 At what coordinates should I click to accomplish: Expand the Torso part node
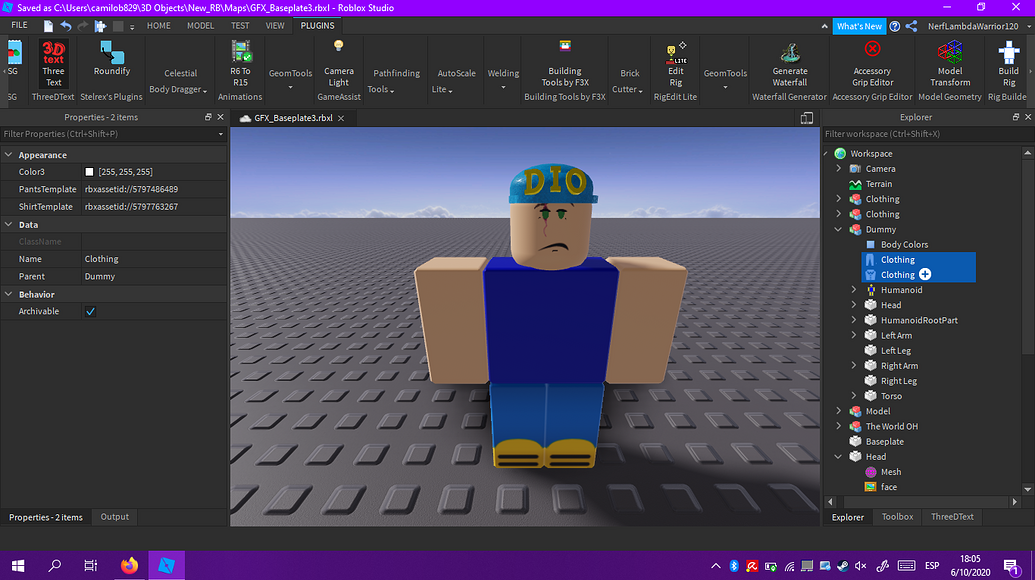point(853,396)
